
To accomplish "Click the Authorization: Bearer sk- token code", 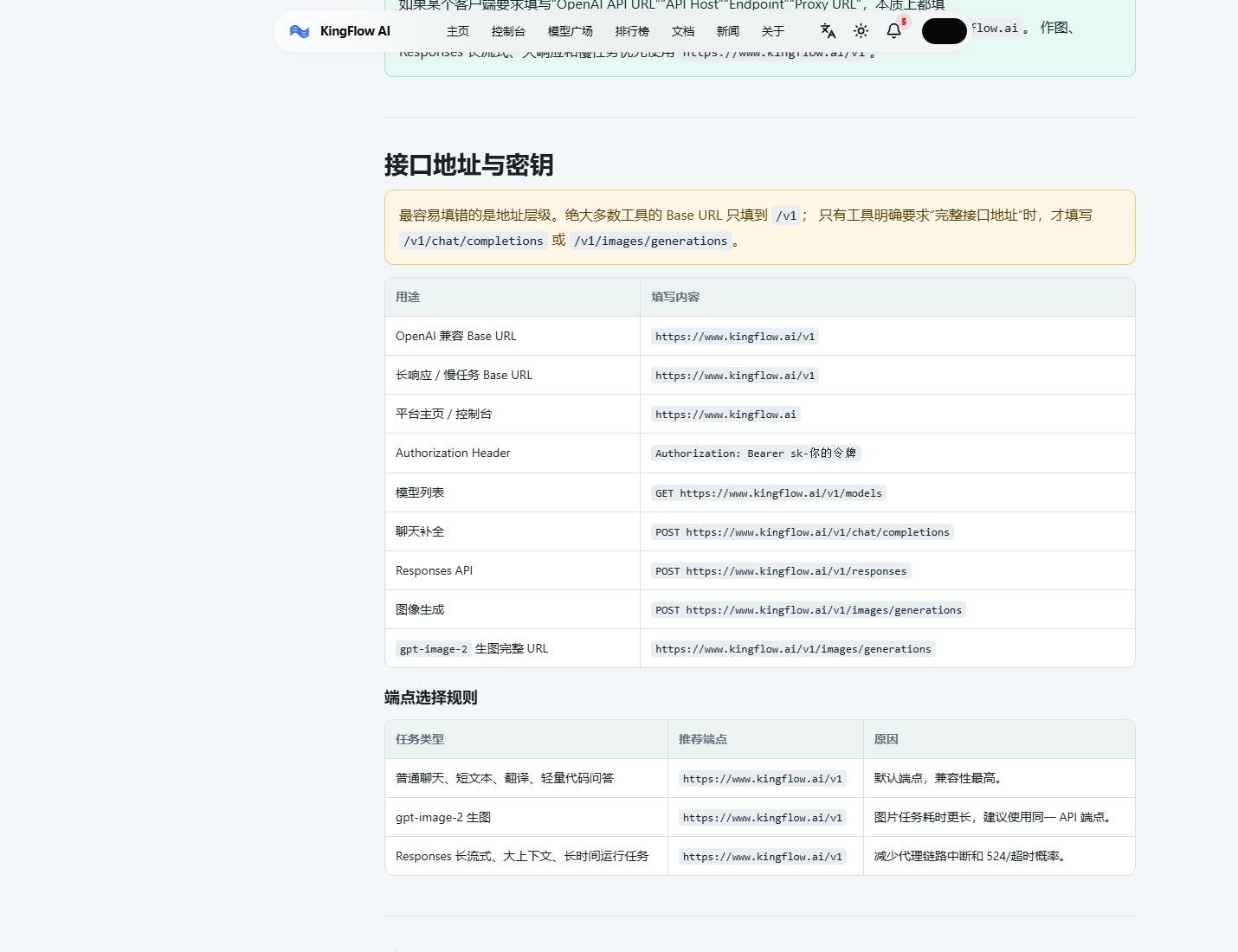I will [x=756, y=453].
